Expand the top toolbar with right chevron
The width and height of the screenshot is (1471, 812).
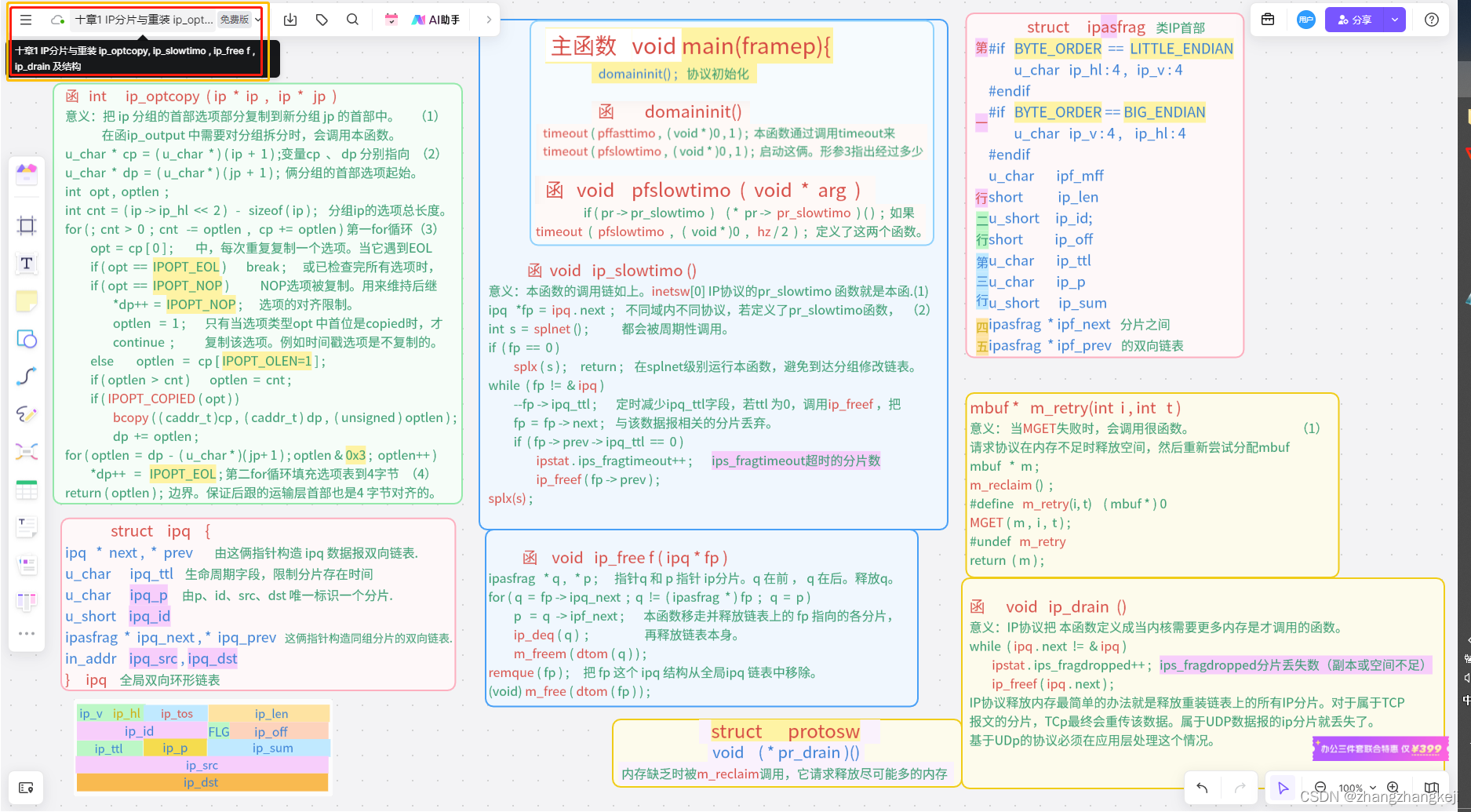[x=489, y=20]
